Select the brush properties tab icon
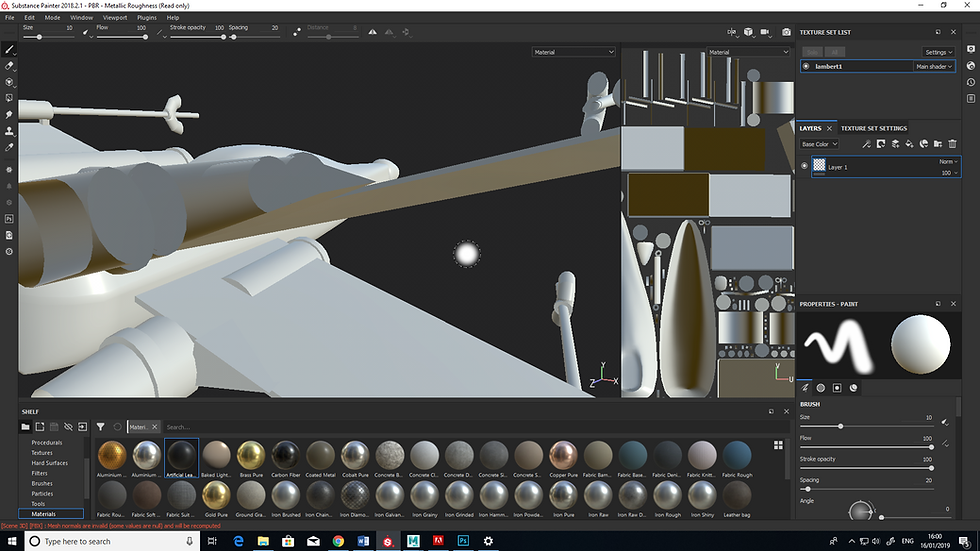 coord(804,388)
